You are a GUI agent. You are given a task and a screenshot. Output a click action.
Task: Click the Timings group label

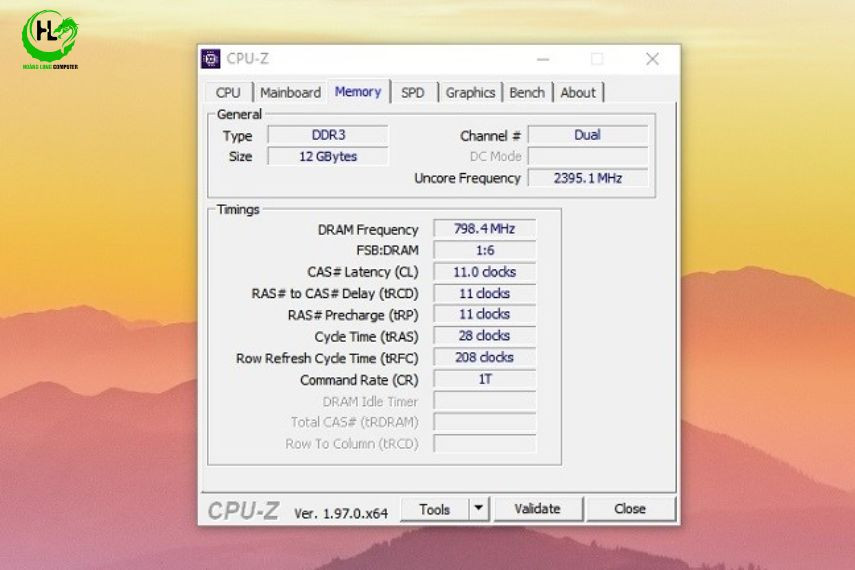[238, 209]
